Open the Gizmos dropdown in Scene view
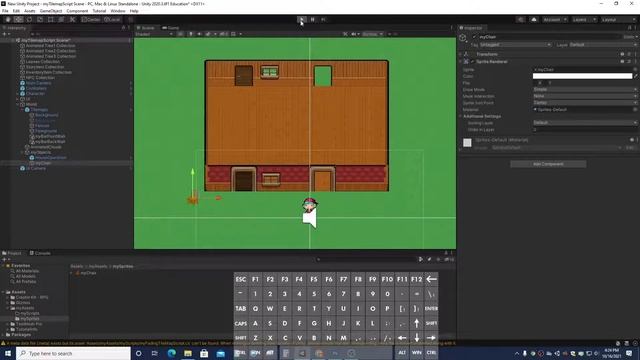 (x=372, y=34)
